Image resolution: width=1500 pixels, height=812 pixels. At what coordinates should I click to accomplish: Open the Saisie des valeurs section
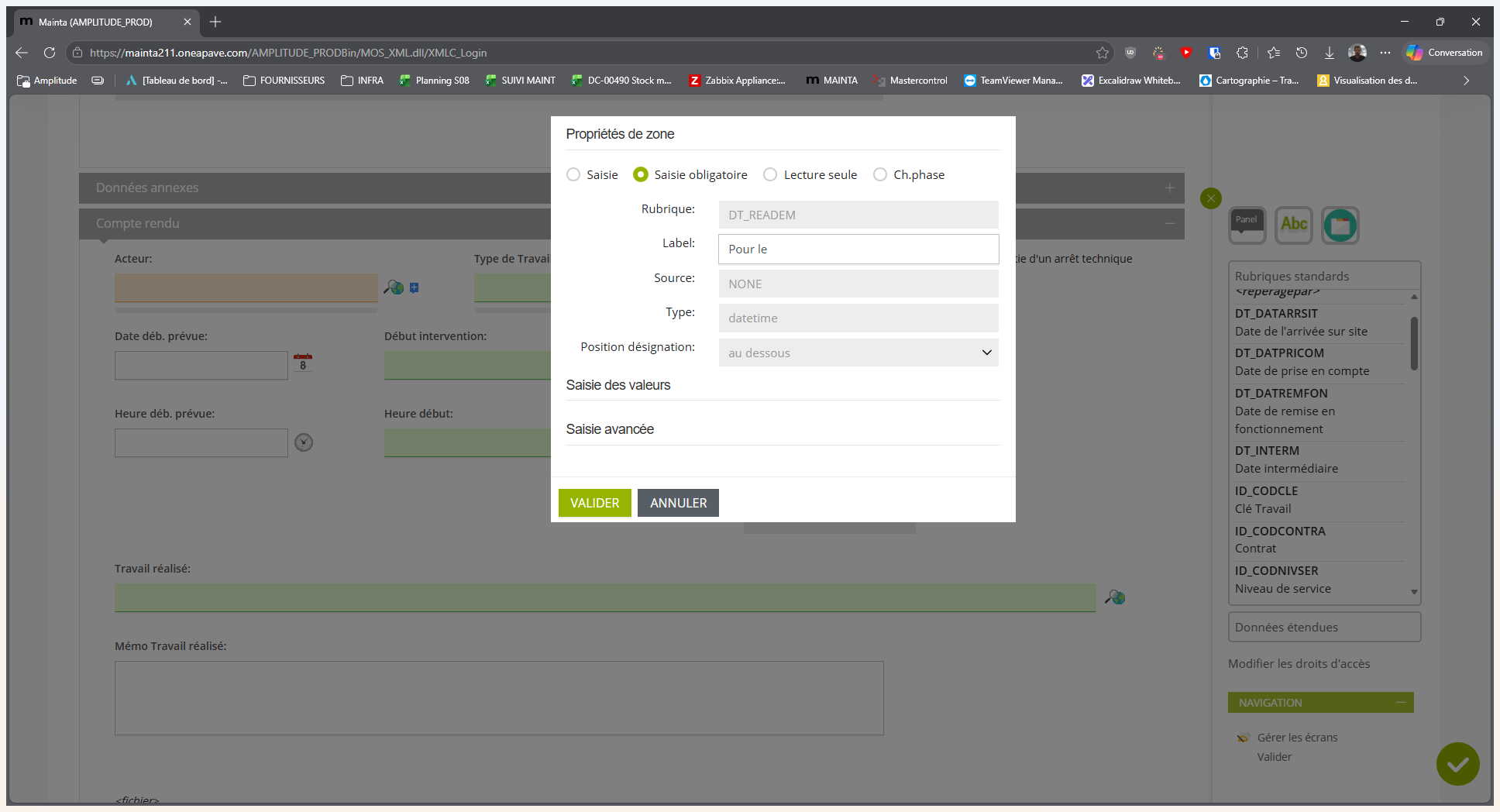618,385
